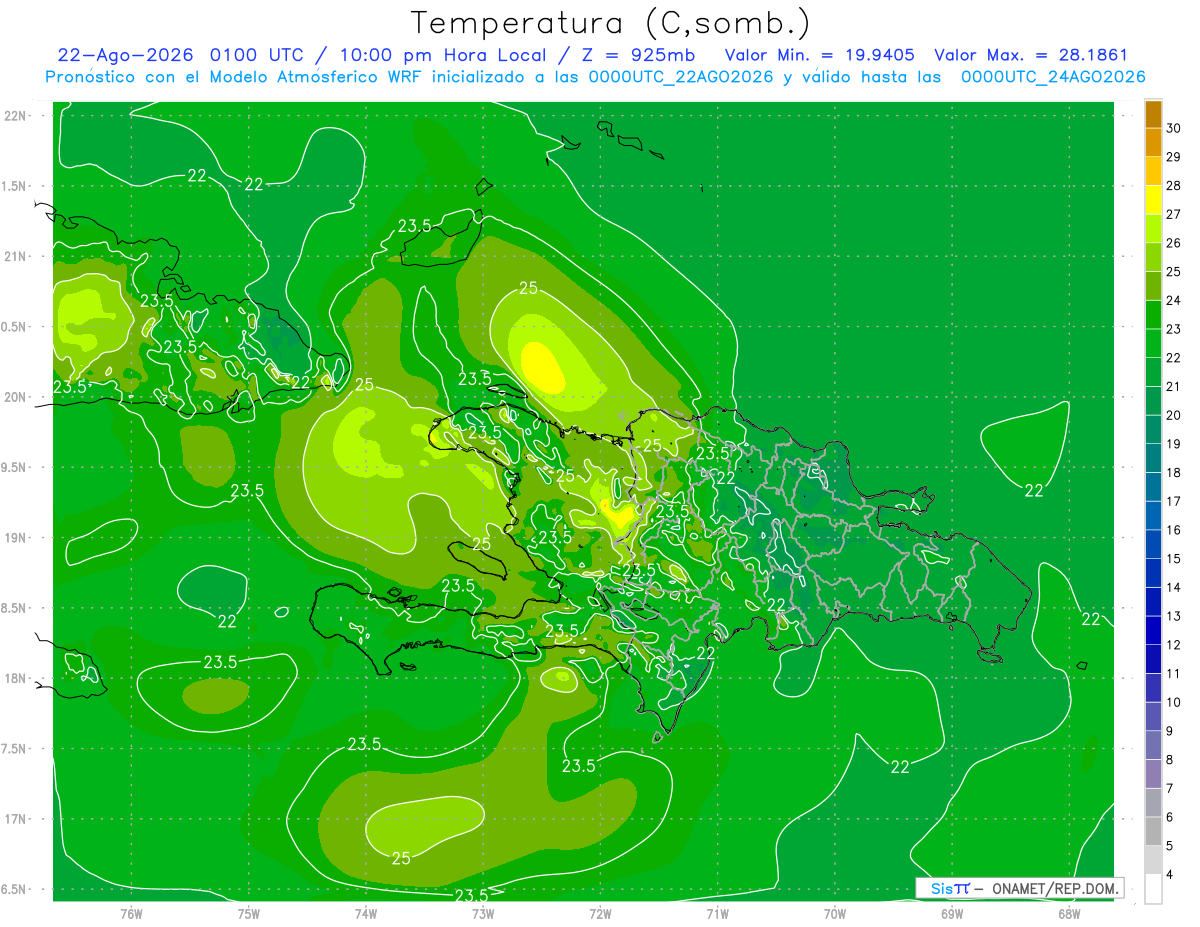
Task: Click the '4' label on the color scale
Action: [1171, 874]
